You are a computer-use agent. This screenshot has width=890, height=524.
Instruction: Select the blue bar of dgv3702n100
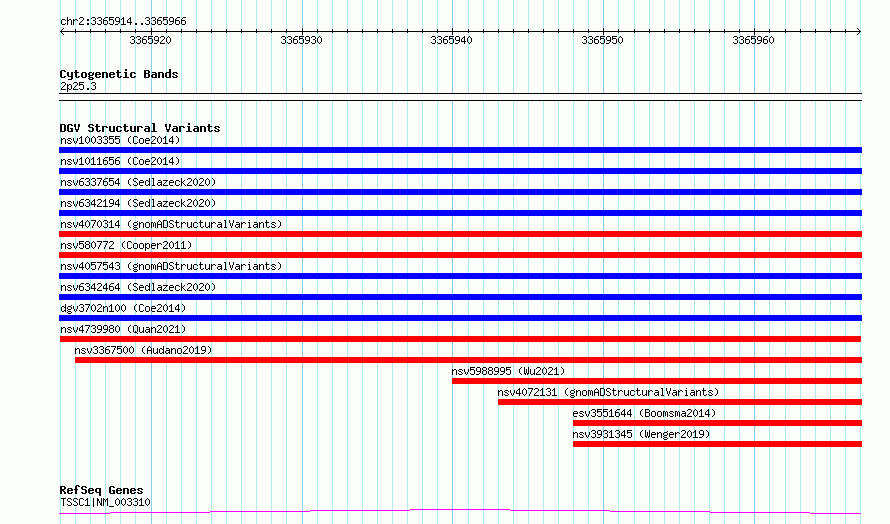(x=460, y=318)
